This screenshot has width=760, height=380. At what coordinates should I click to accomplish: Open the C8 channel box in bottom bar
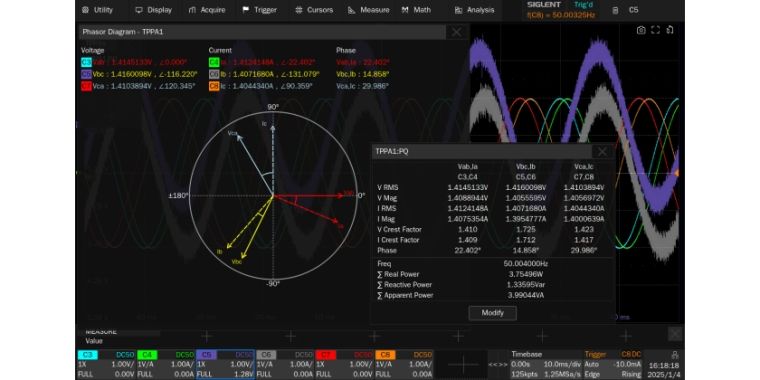pos(404,364)
